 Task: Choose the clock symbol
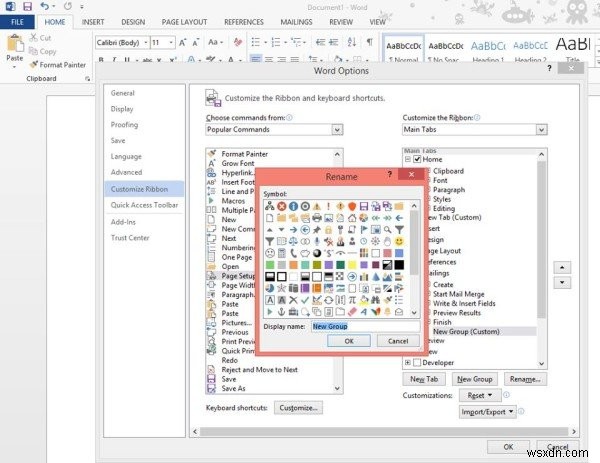pos(364,241)
